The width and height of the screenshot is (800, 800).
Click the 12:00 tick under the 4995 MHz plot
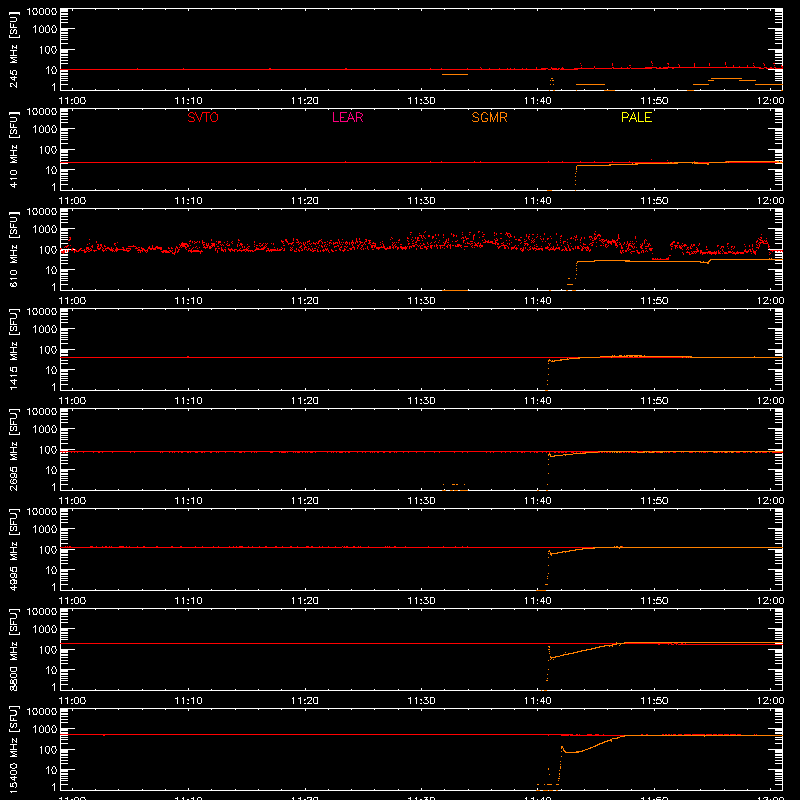pyautogui.click(x=770, y=601)
